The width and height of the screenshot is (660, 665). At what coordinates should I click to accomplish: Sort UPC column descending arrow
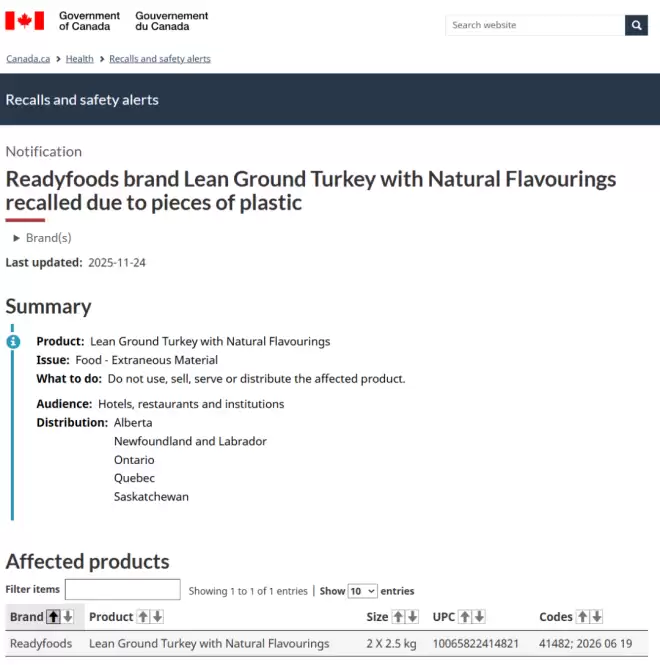479,616
